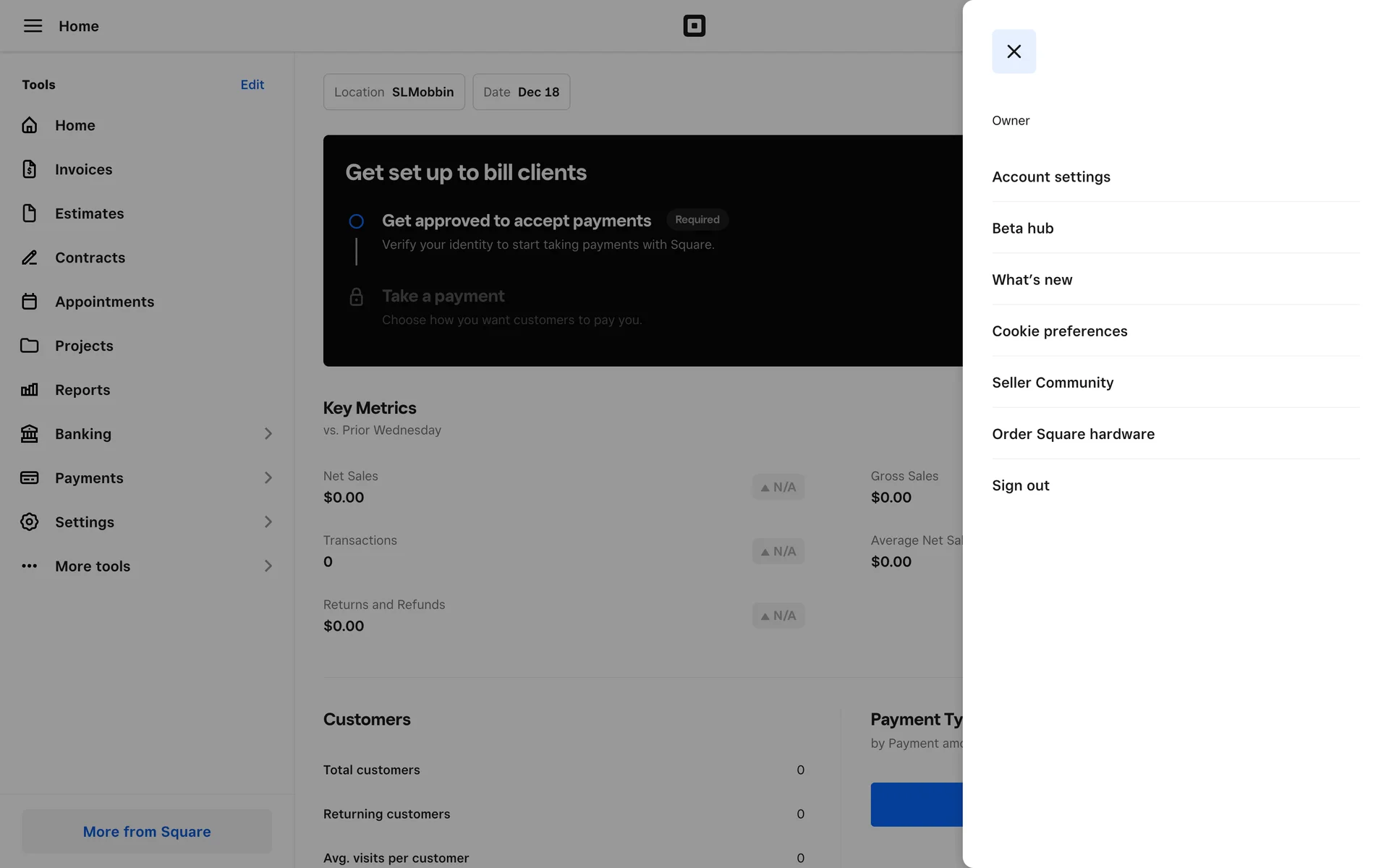Open Appointments calendar icon

tap(29, 302)
